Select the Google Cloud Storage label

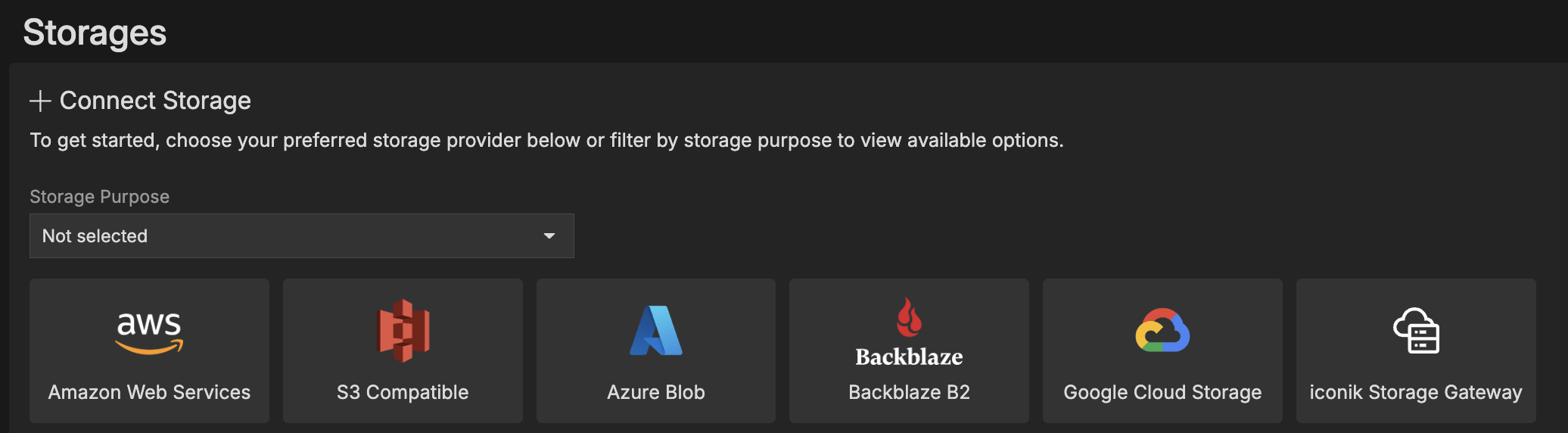coord(1162,392)
